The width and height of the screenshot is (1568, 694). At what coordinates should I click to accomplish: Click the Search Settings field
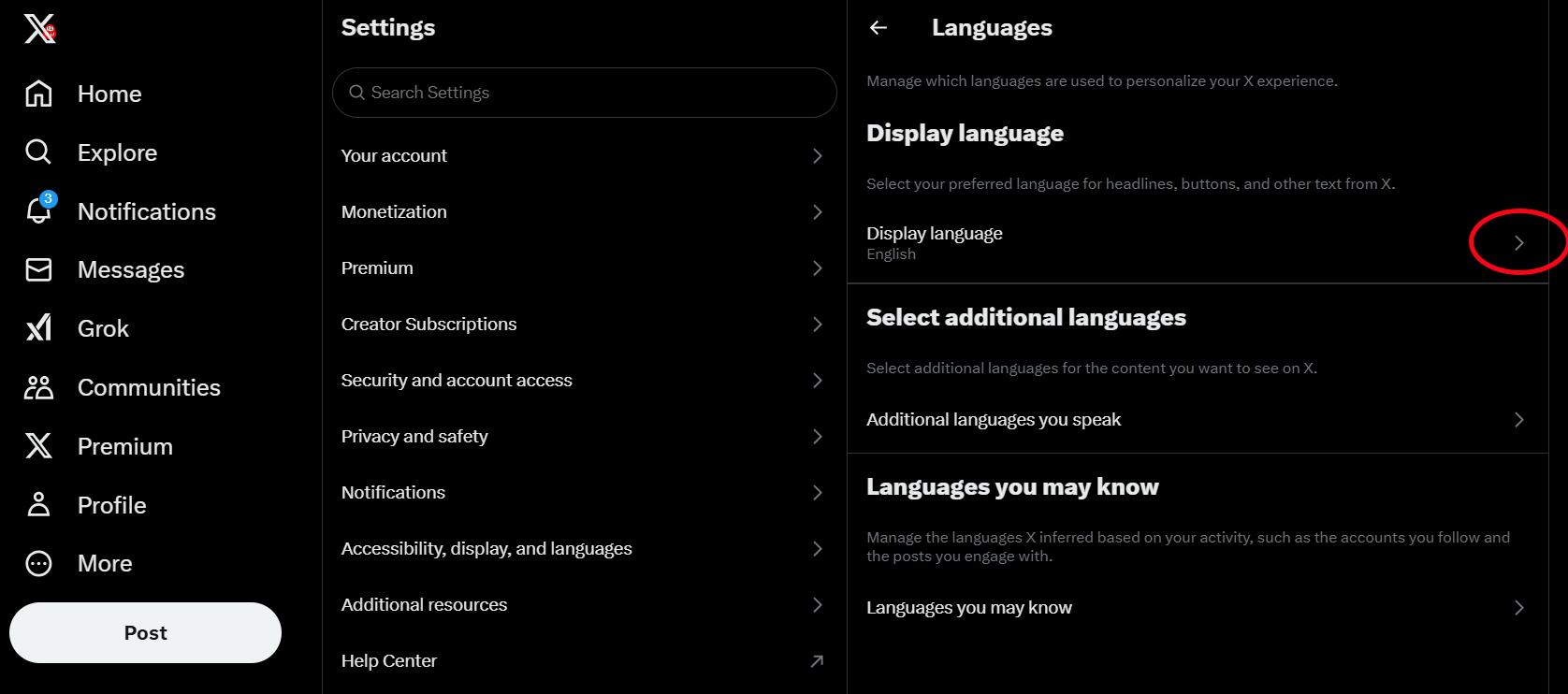tap(584, 93)
